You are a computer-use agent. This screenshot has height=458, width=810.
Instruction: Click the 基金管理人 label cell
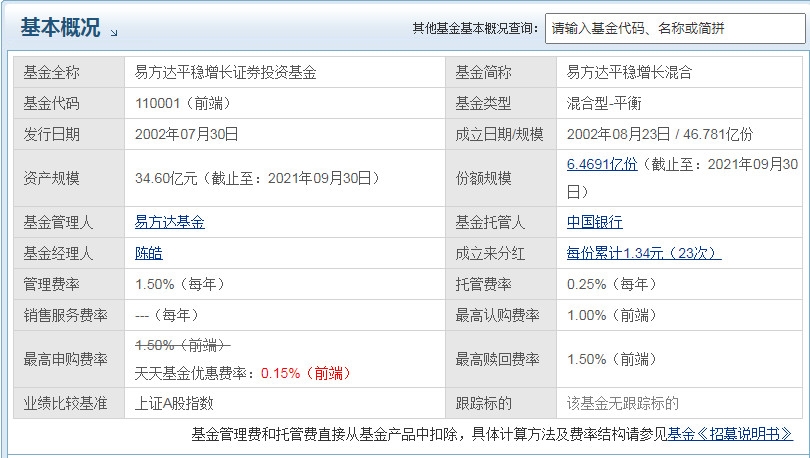69,222
